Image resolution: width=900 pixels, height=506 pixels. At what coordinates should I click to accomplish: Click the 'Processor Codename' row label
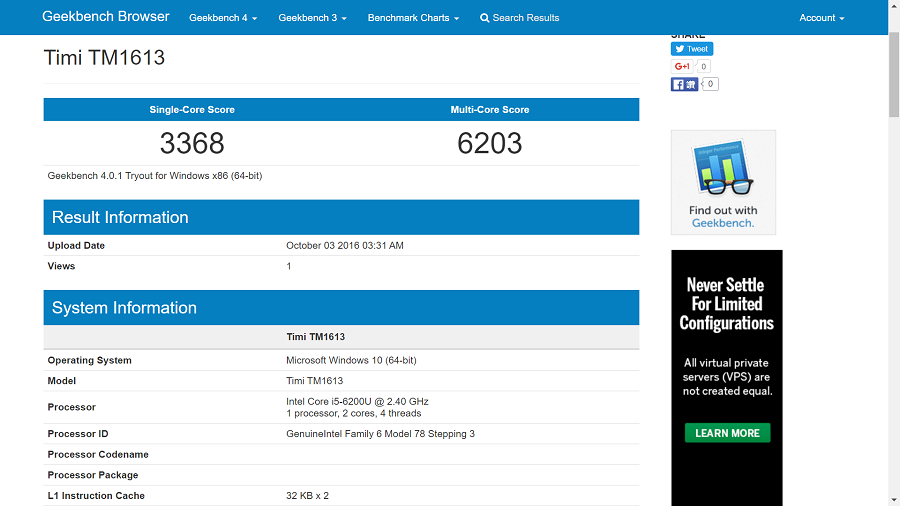coord(98,454)
